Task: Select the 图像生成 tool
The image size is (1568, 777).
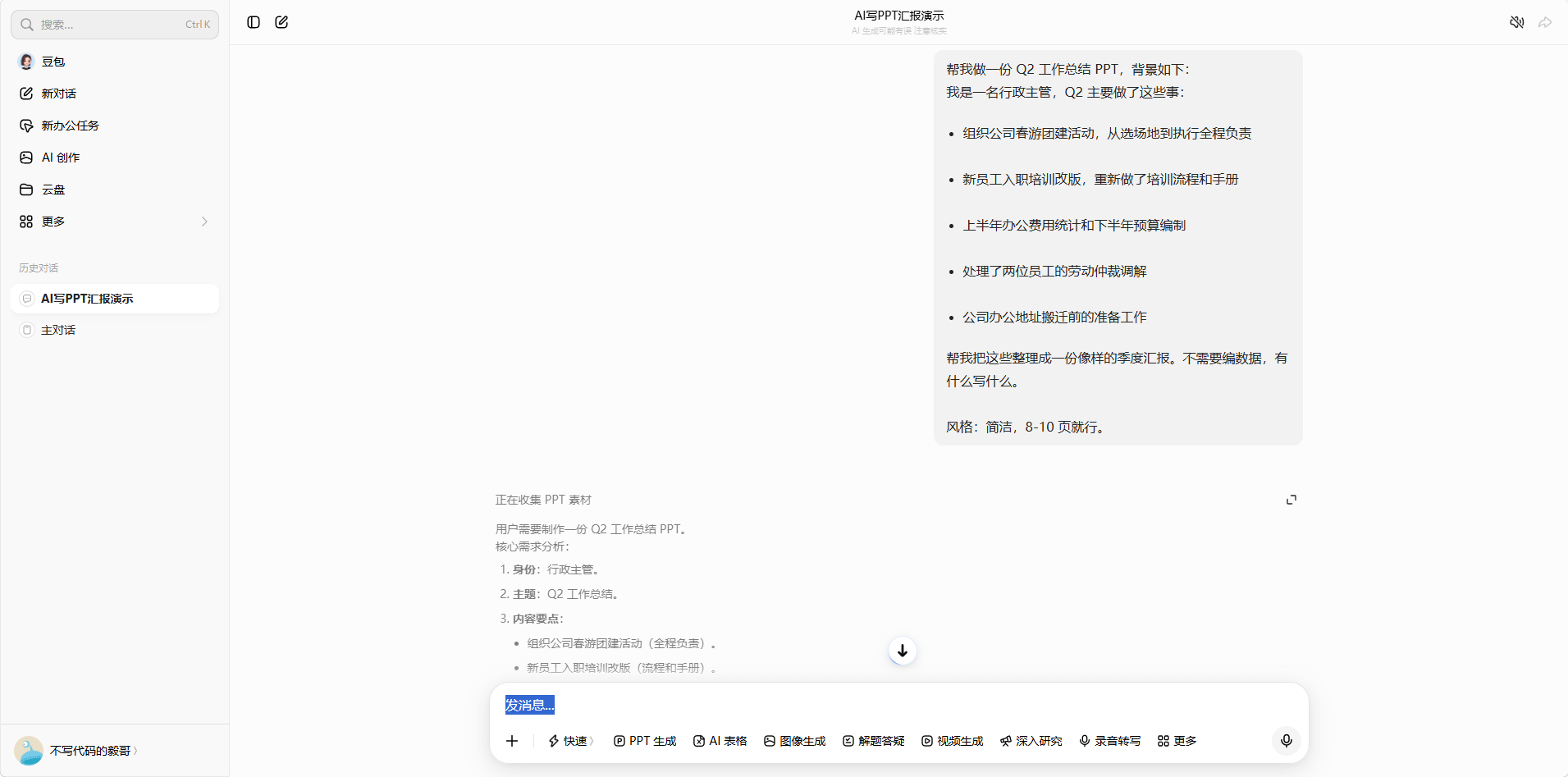Action: click(794, 741)
